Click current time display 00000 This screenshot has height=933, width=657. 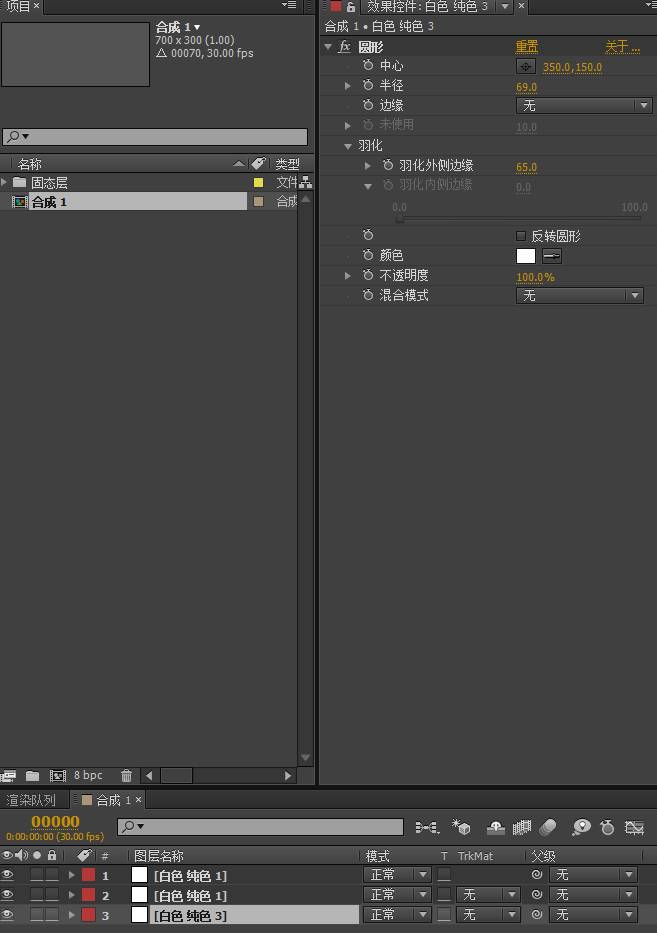pos(55,821)
